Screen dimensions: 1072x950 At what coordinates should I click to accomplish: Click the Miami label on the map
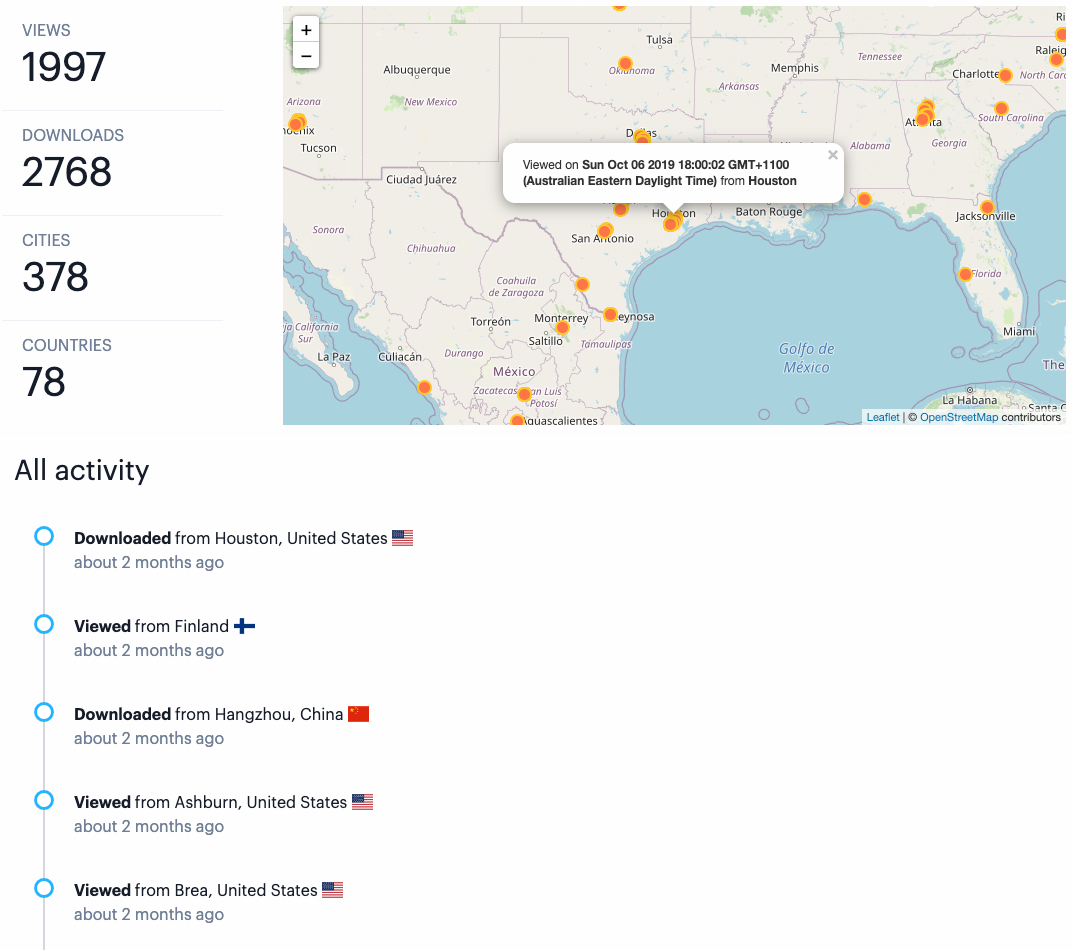[1019, 331]
